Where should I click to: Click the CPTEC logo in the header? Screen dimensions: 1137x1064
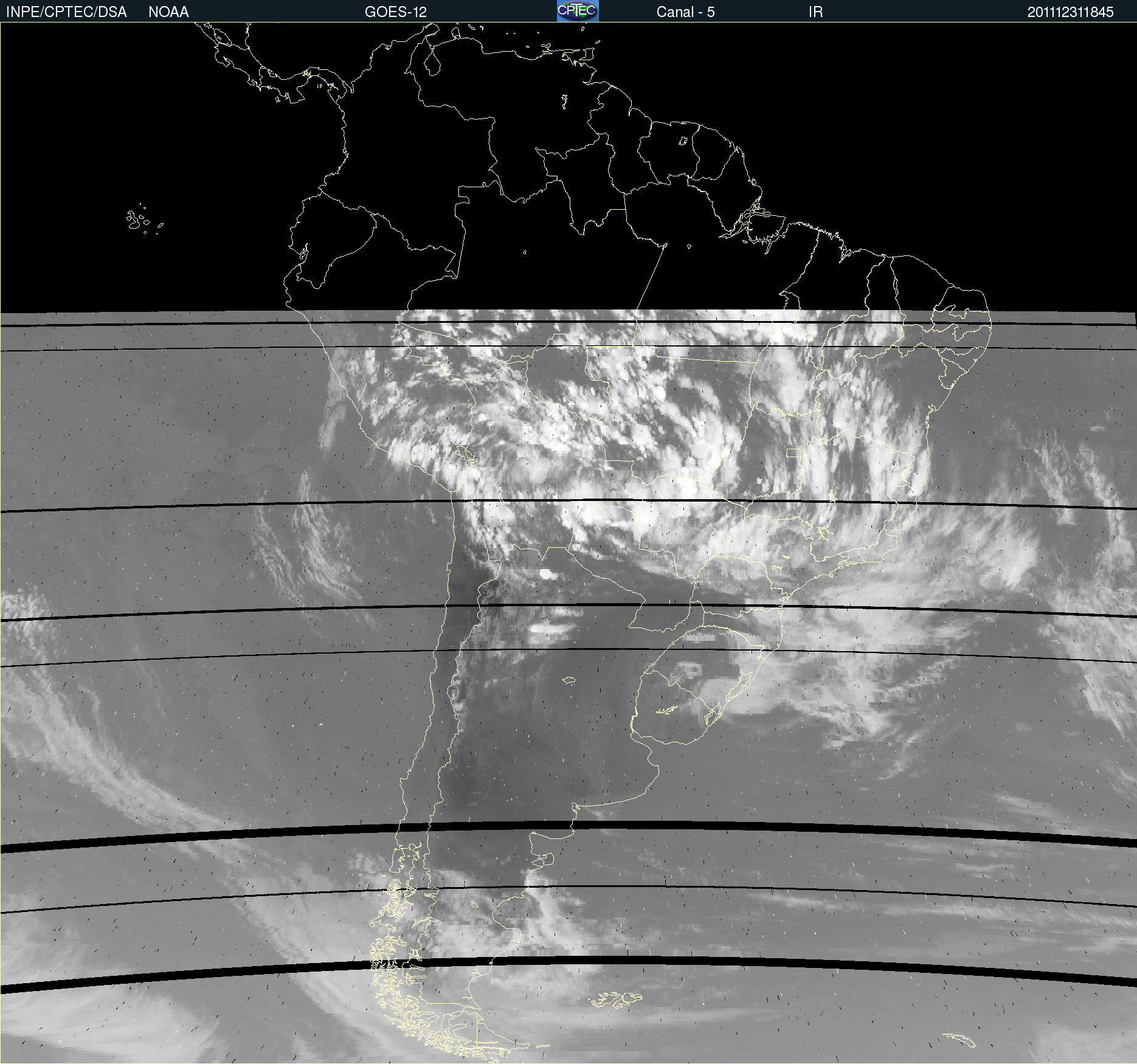578,11
